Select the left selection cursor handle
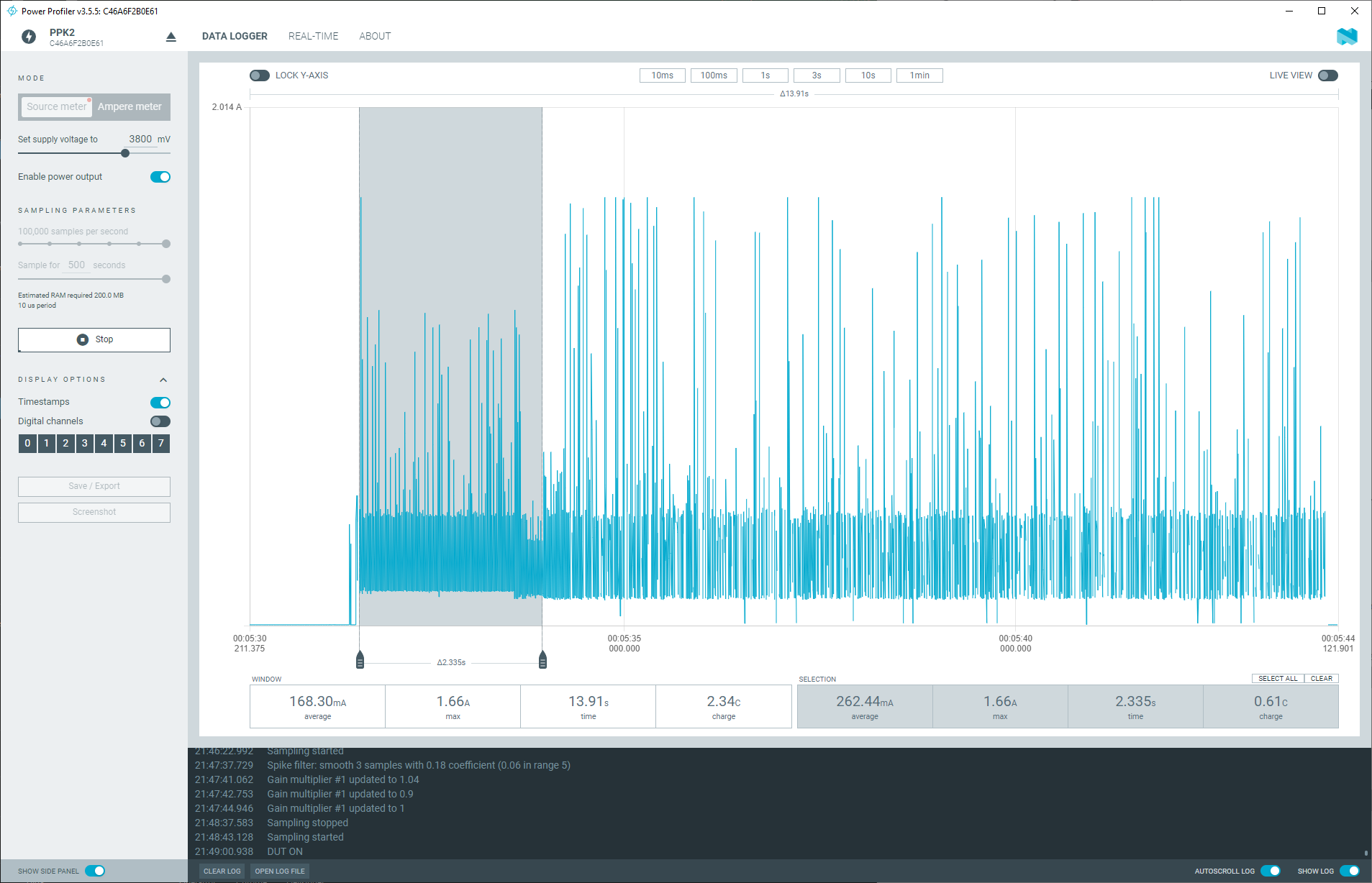The width and height of the screenshot is (1372, 883). (360, 659)
